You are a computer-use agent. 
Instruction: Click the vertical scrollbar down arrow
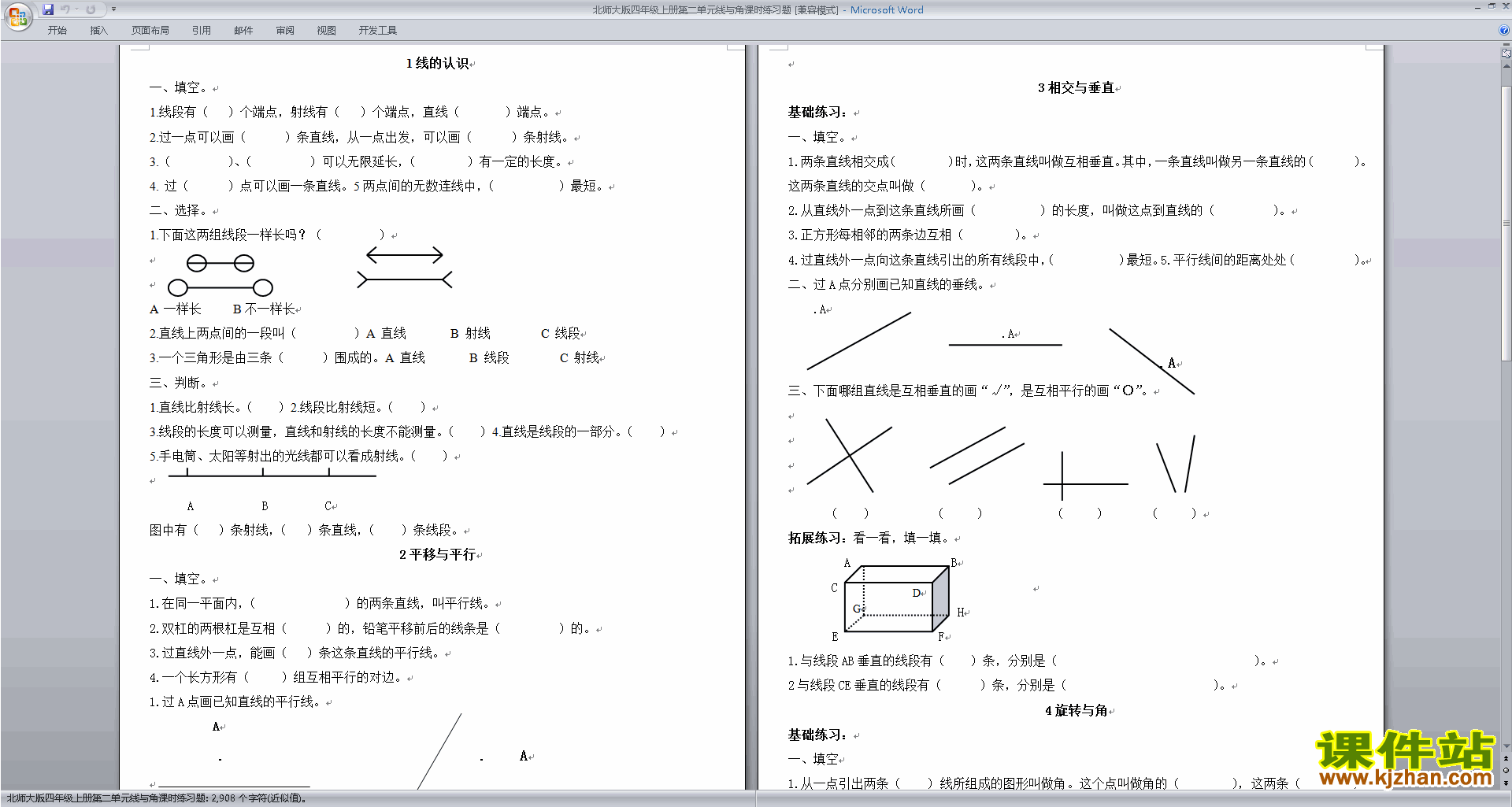[1506, 746]
